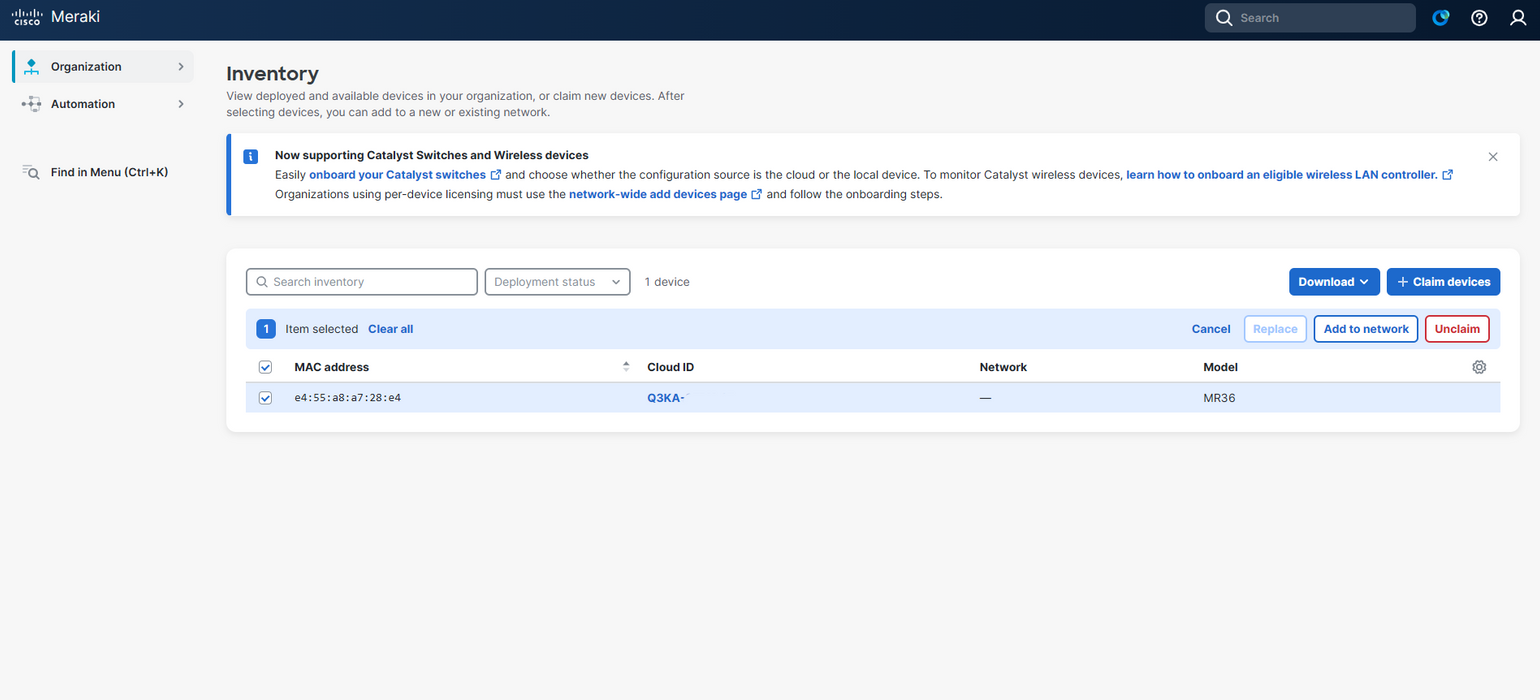Click the Organization sidebar icon

point(31,67)
